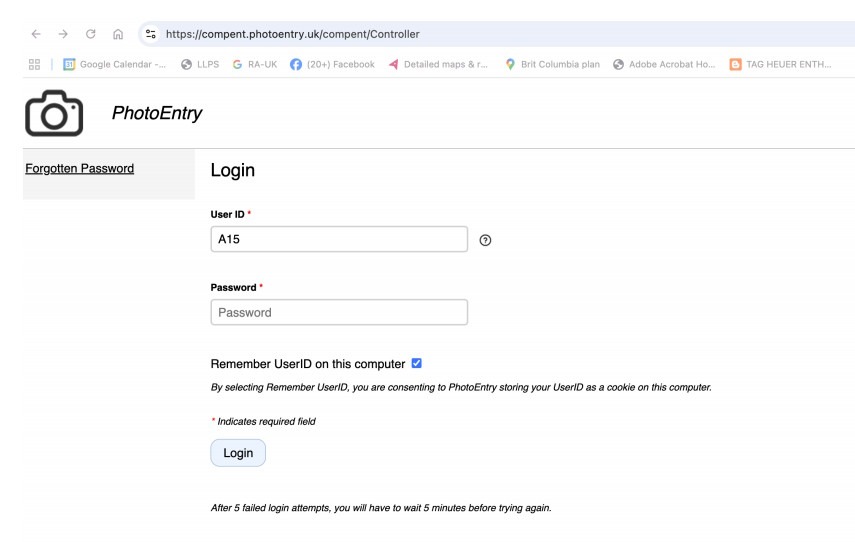The height and width of the screenshot is (542, 855).
Task: Uncheck Remember UserID on this computer
Action: 417,363
